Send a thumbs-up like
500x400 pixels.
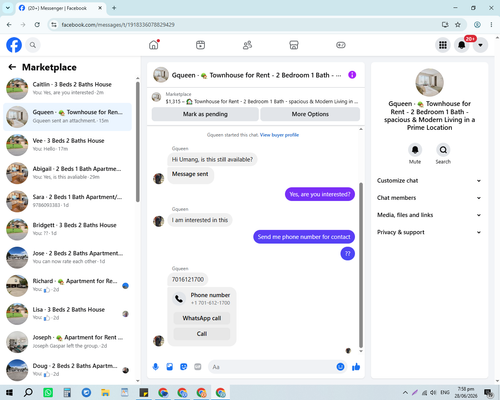coord(356,367)
